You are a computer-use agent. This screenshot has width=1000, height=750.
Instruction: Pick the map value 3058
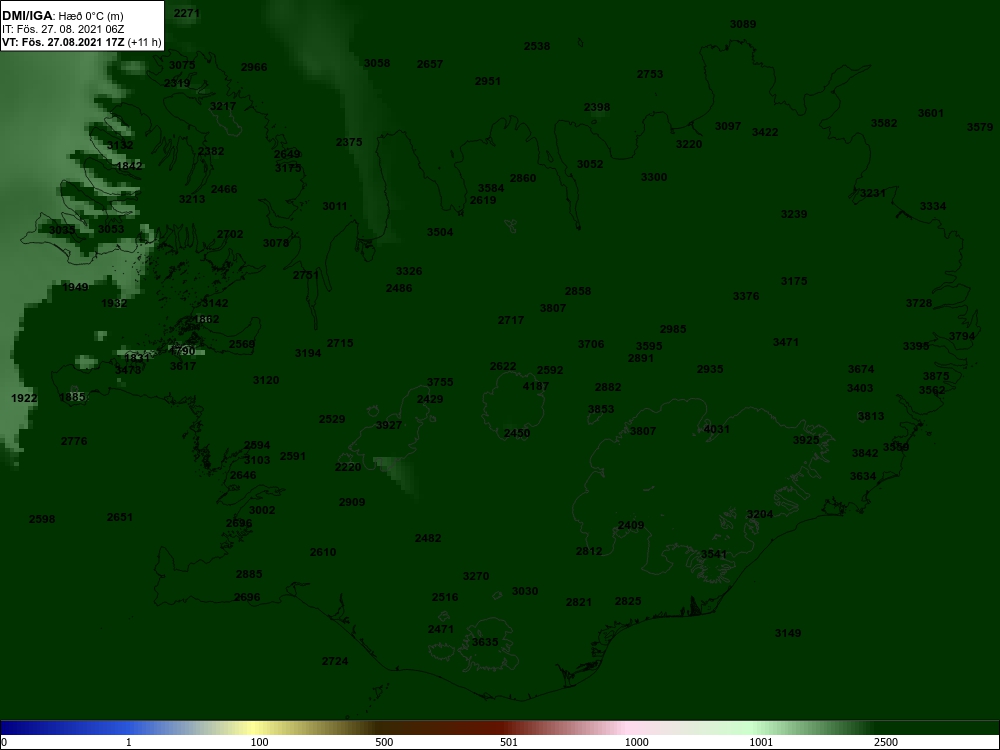377,62
